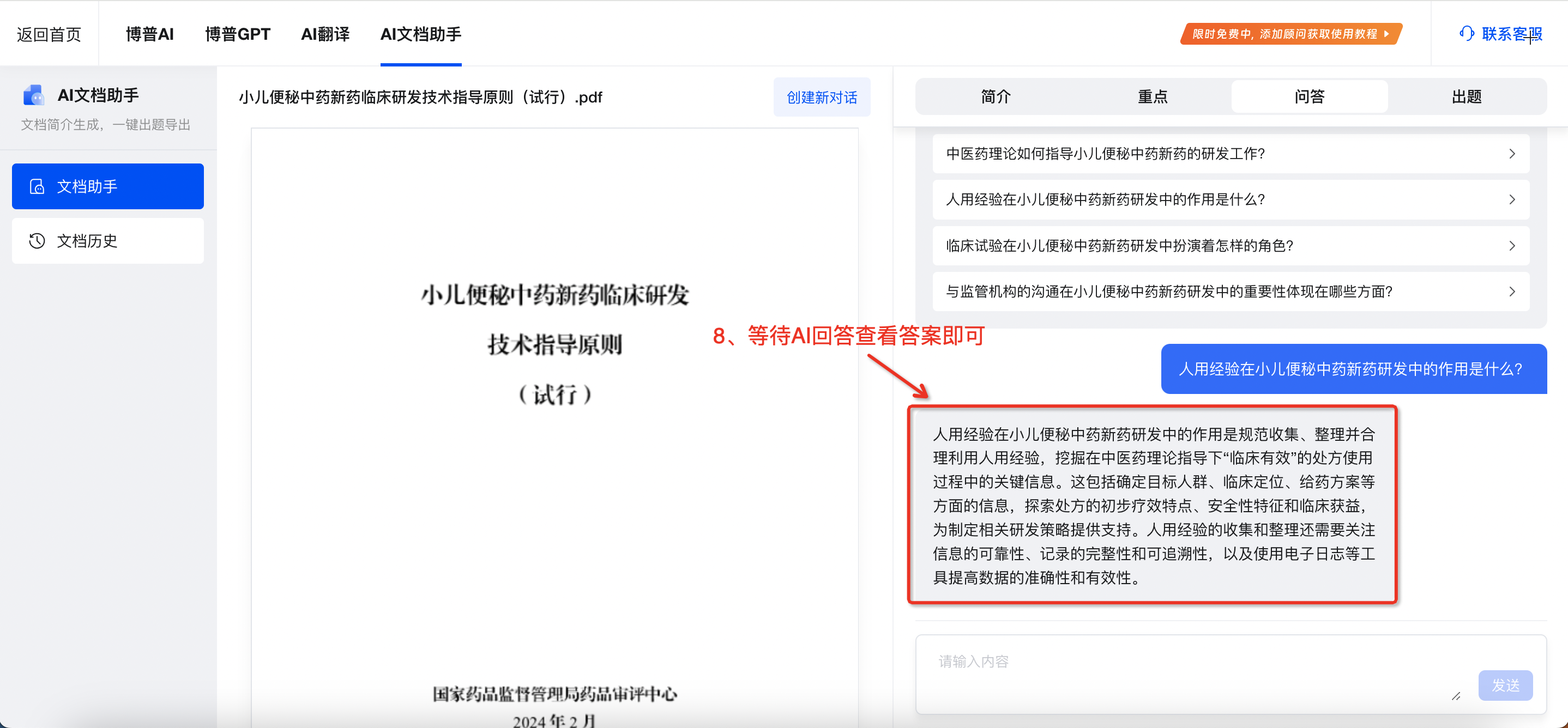
Task: Open the 博普AI tab
Action: point(150,34)
